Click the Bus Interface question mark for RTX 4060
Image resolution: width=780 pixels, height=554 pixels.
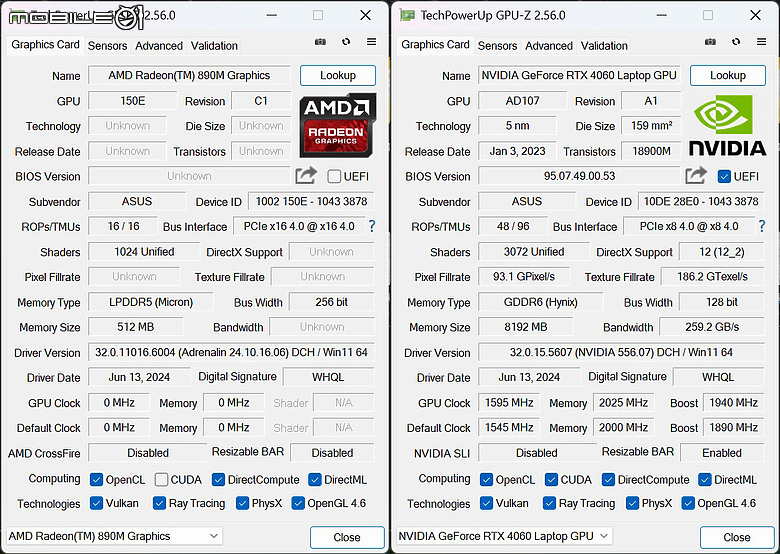tap(762, 227)
